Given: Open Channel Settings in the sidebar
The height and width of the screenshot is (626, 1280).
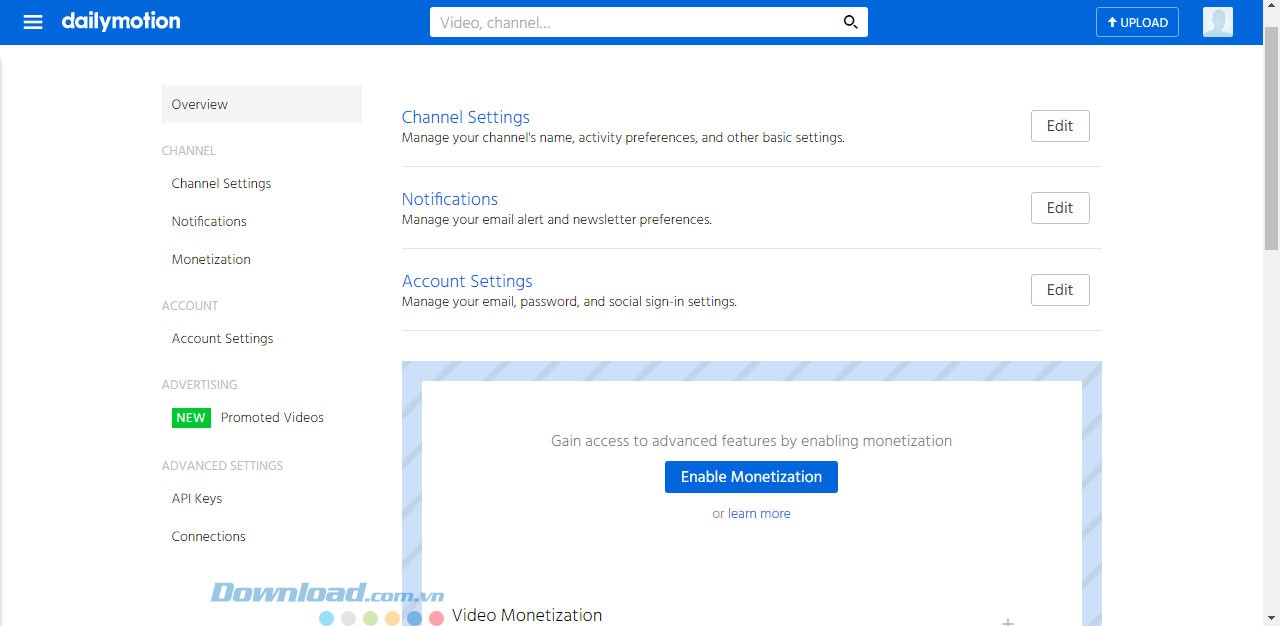Looking at the screenshot, I should click(221, 184).
